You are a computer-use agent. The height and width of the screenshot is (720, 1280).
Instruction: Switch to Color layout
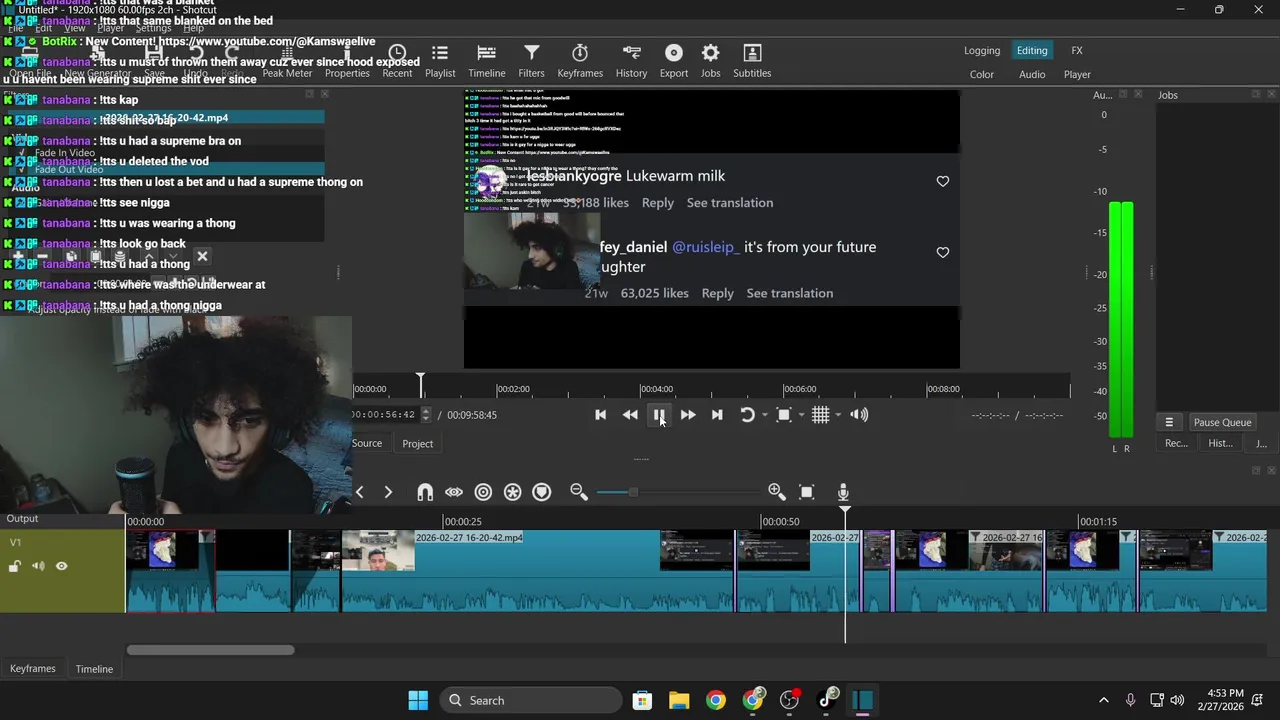click(982, 75)
